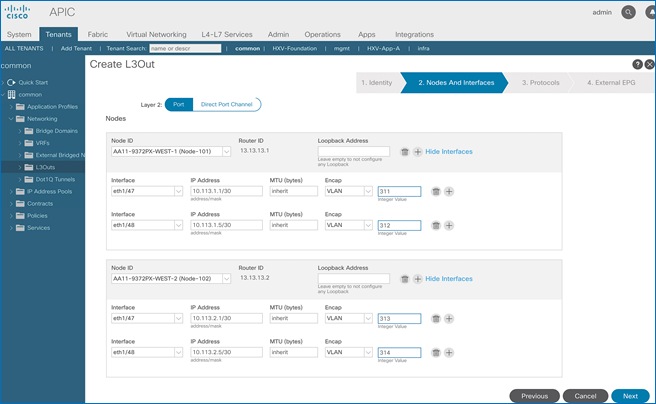The width and height of the screenshot is (656, 404).
Task: Cancel the L3Out creation
Action: [x=585, y=396]
